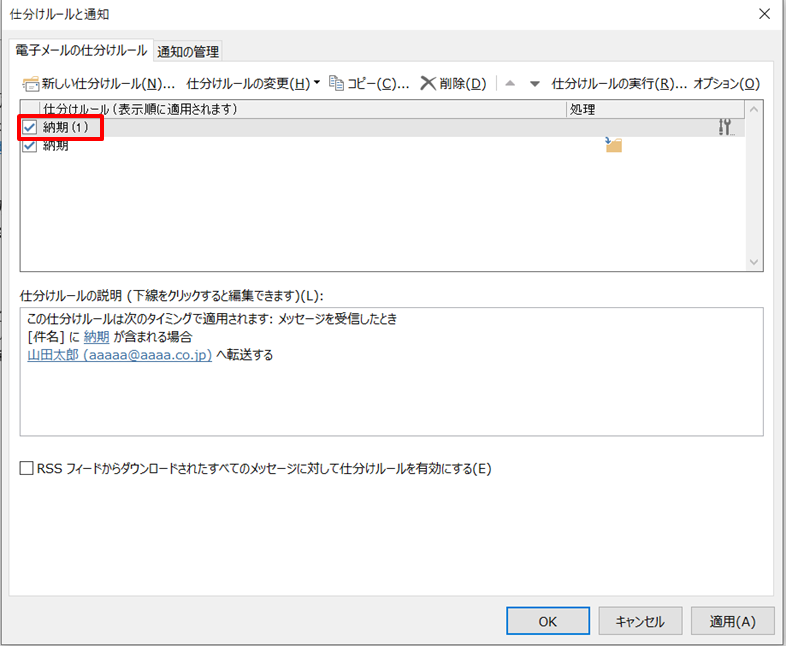Click 削除(D) toolbar button
Image resolution: width=786 pixels, height=646 pixels.
point(453,84)
